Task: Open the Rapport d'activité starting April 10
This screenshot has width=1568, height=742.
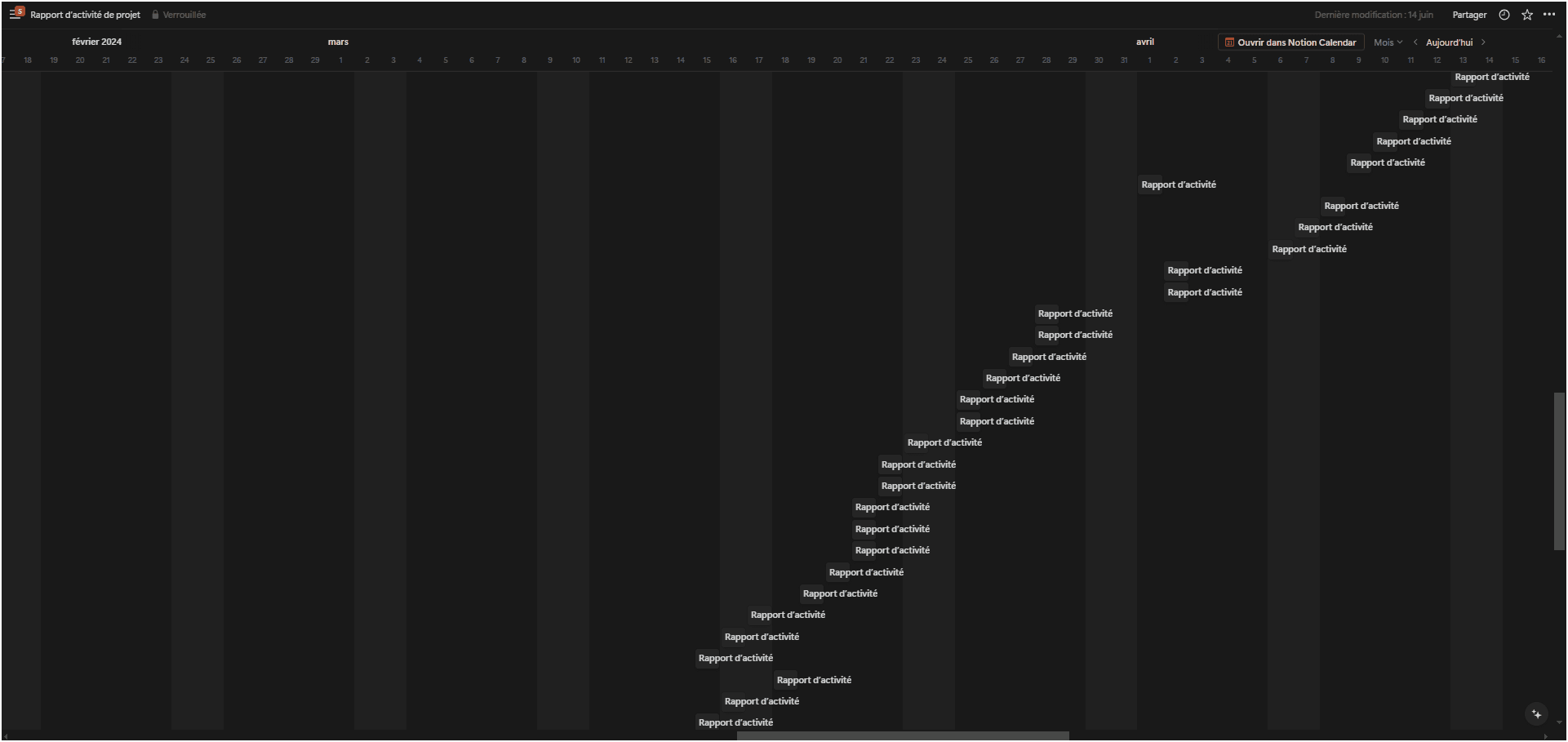Action: tap(1414, 141)
